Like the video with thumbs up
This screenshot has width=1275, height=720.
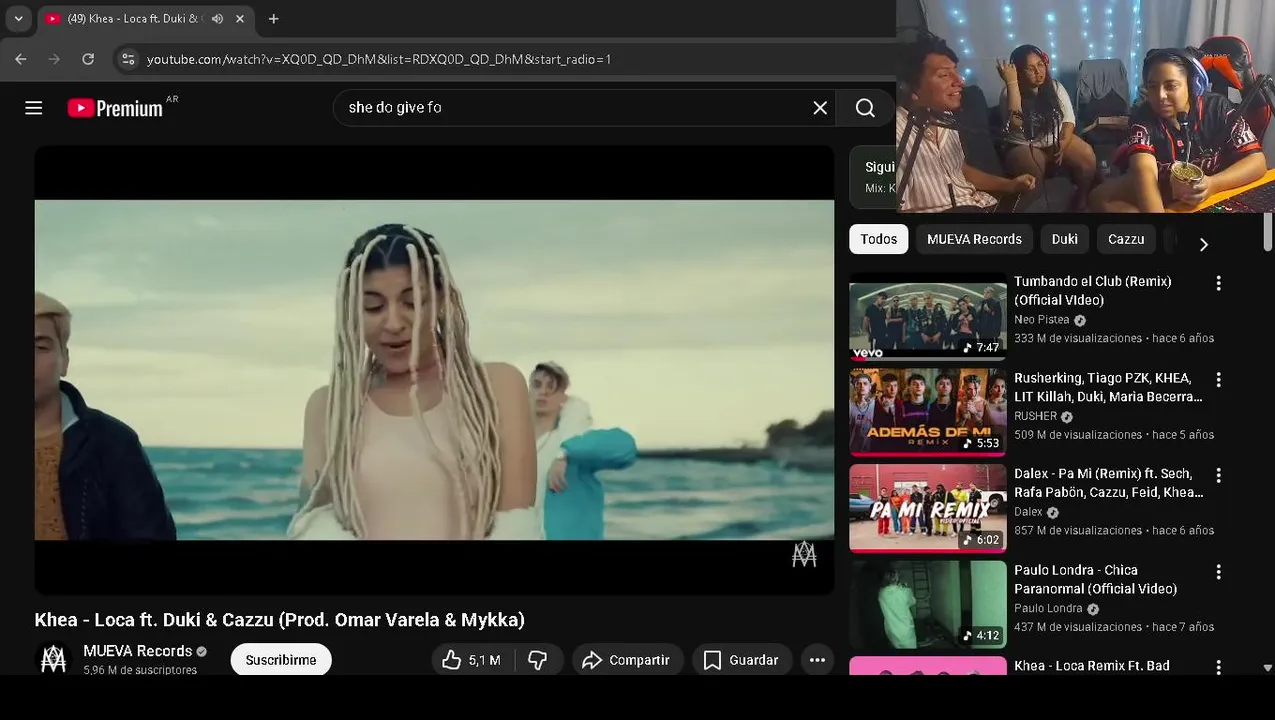point(471,660)
